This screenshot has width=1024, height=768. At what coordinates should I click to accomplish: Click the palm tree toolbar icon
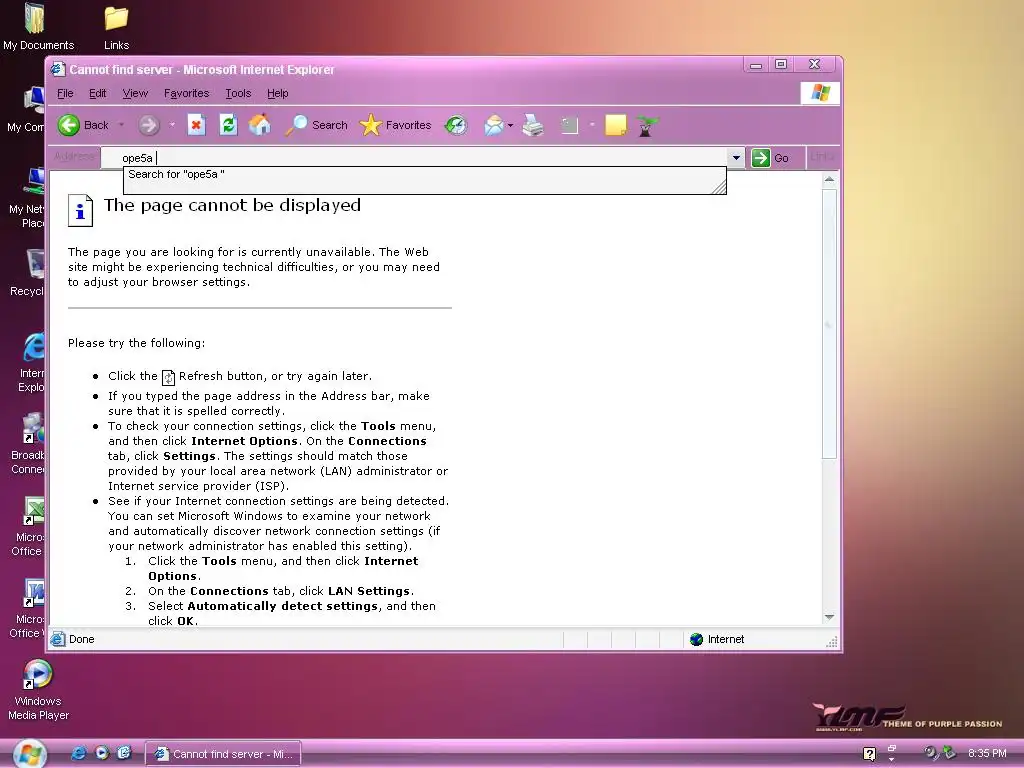(x=646, y=125)
